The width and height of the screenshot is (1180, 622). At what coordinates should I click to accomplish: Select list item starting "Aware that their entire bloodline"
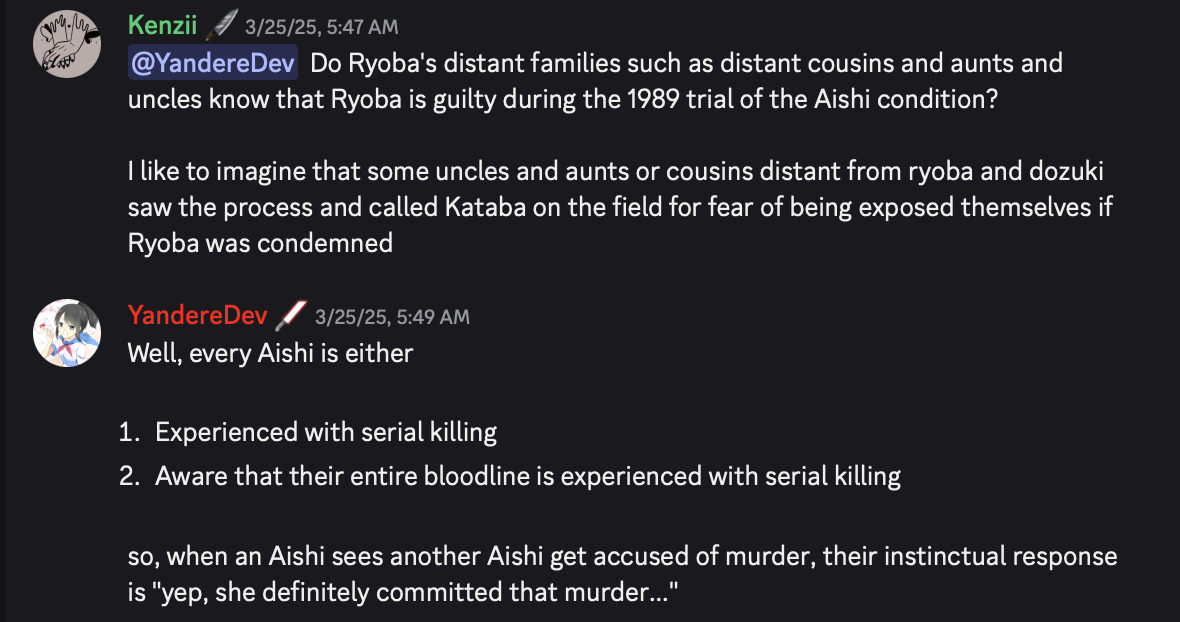pos(528,476)
